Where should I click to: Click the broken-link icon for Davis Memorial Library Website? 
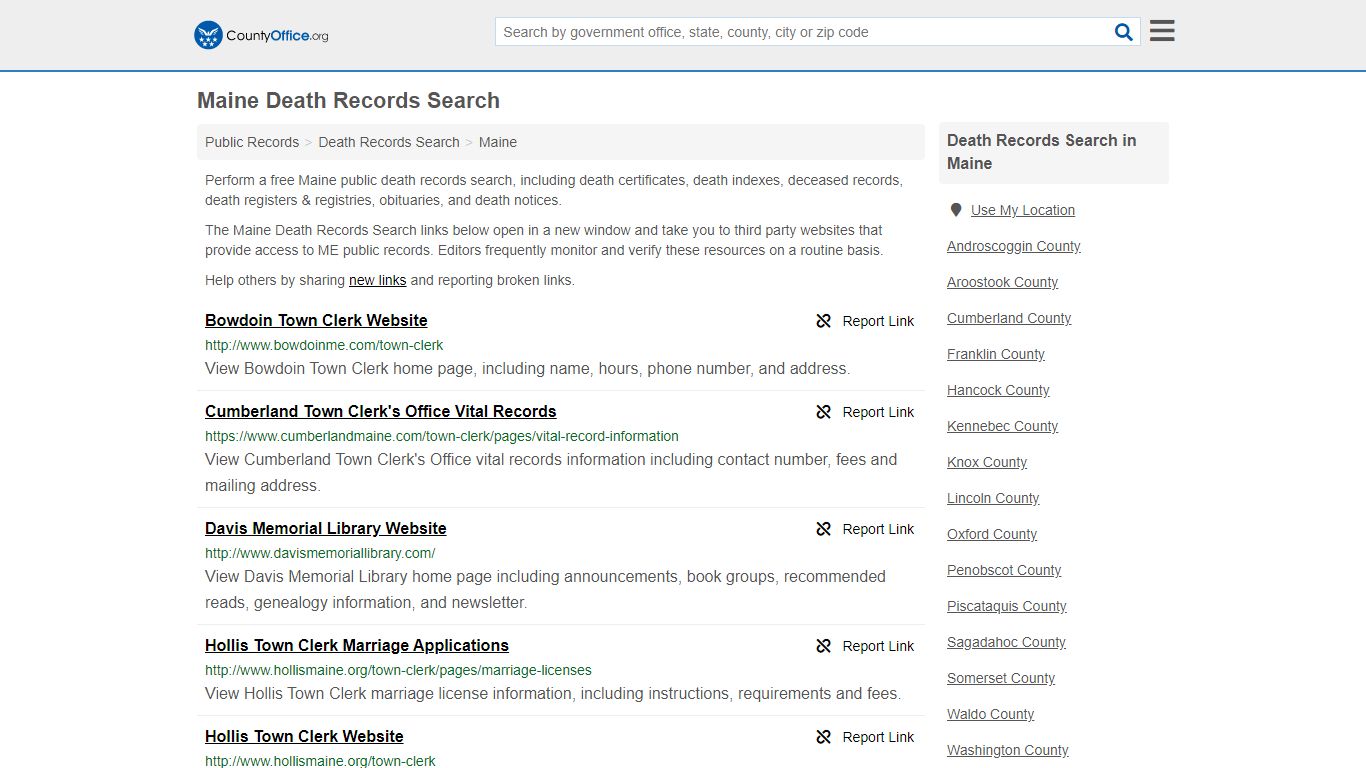[823, 529]
